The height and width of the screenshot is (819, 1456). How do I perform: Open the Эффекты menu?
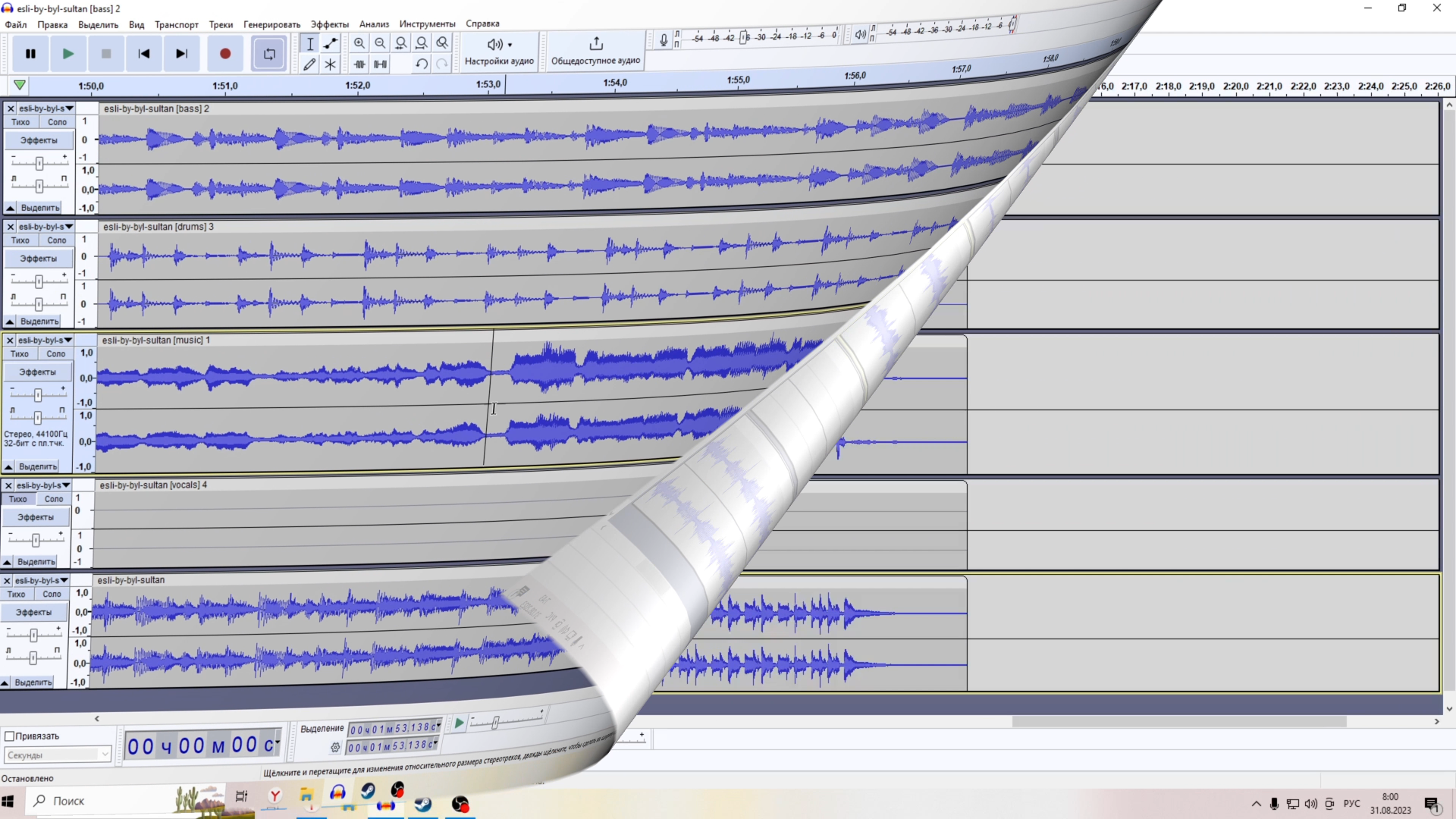tap(329, 24)
